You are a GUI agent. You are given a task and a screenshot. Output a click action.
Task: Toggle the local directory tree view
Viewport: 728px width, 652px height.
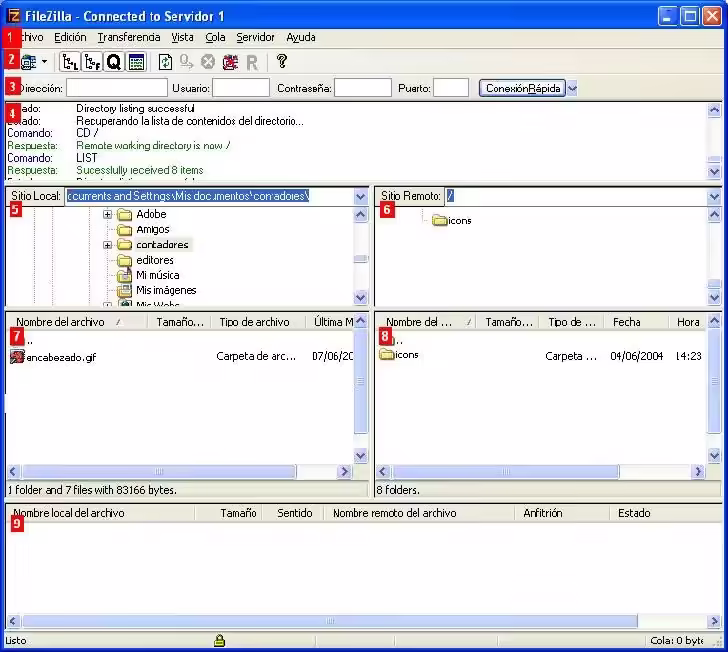[70, 62]
